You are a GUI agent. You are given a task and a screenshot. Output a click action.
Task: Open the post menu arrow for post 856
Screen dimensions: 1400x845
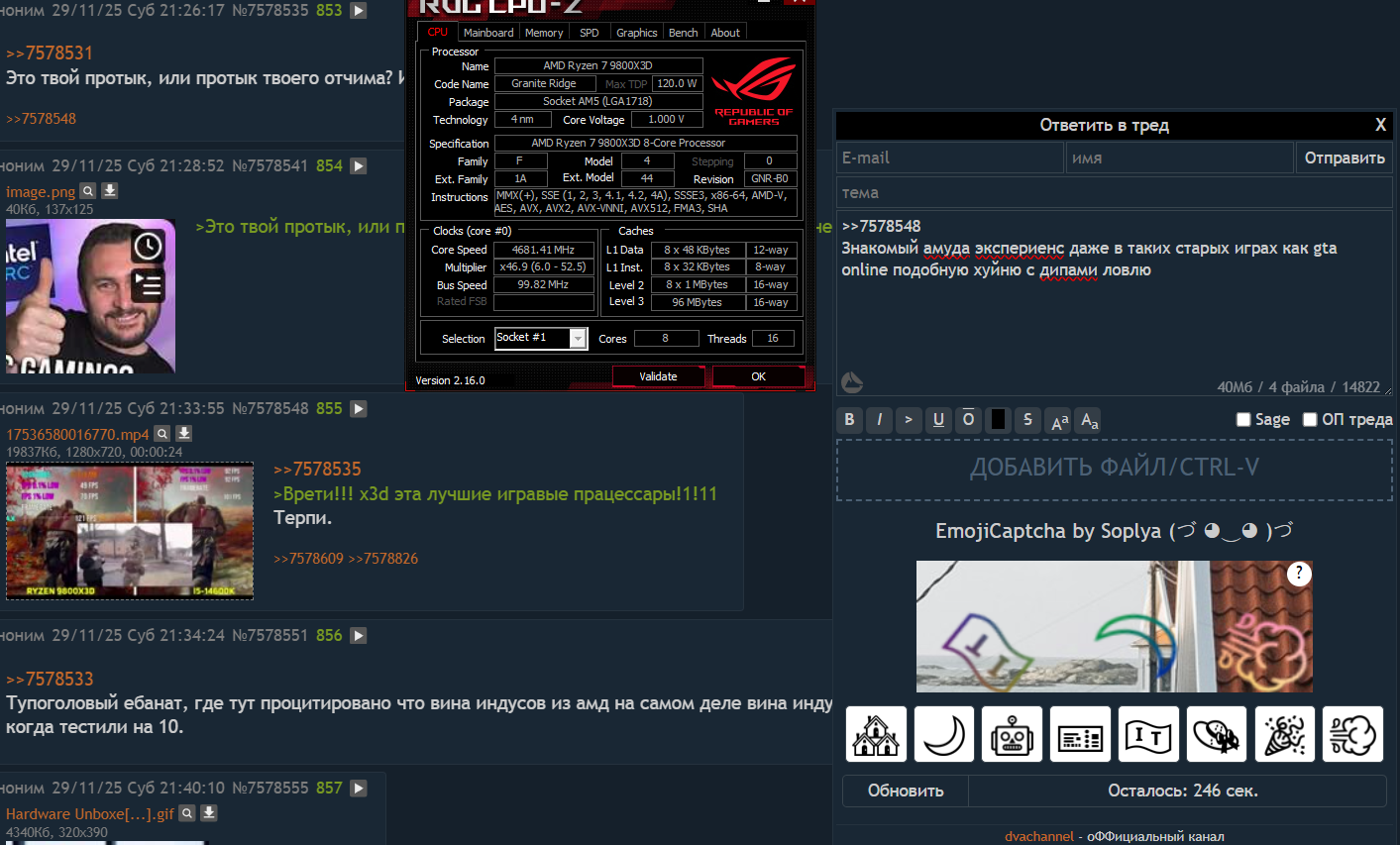coord(359,635)
